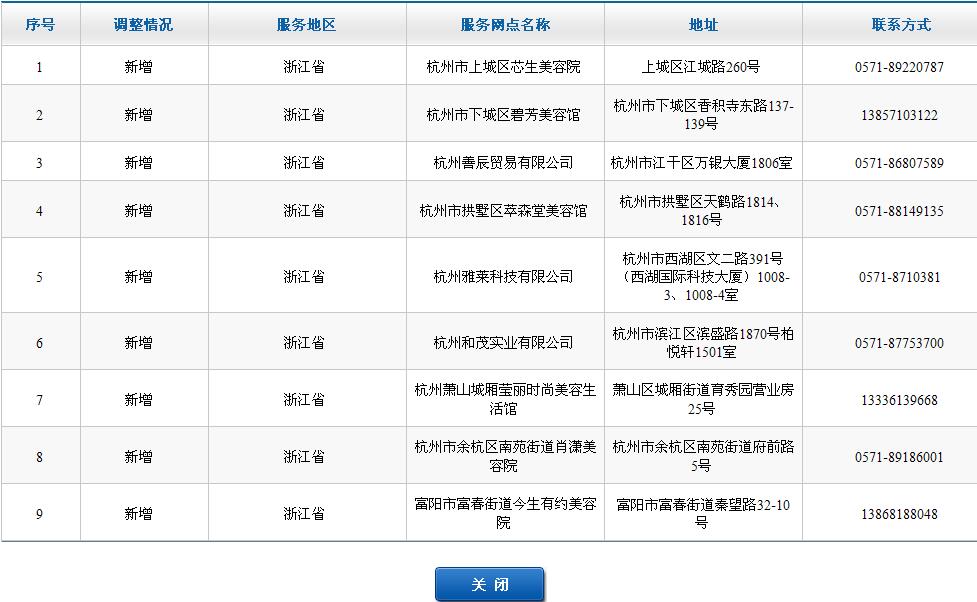This screenshot has height=602, width=977.
Task: Click the 地址 column header
Action: click(703, 25)
